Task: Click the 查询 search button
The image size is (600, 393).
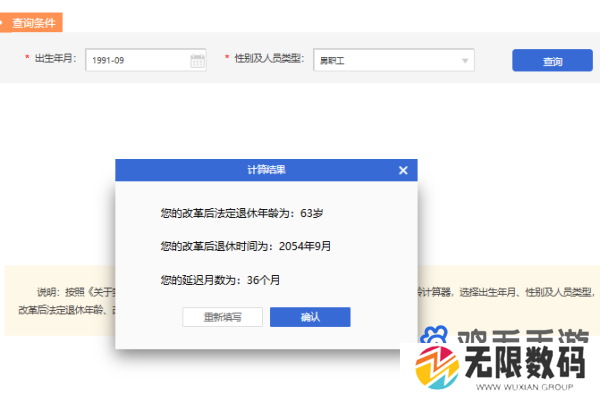Action: (552, 60)
